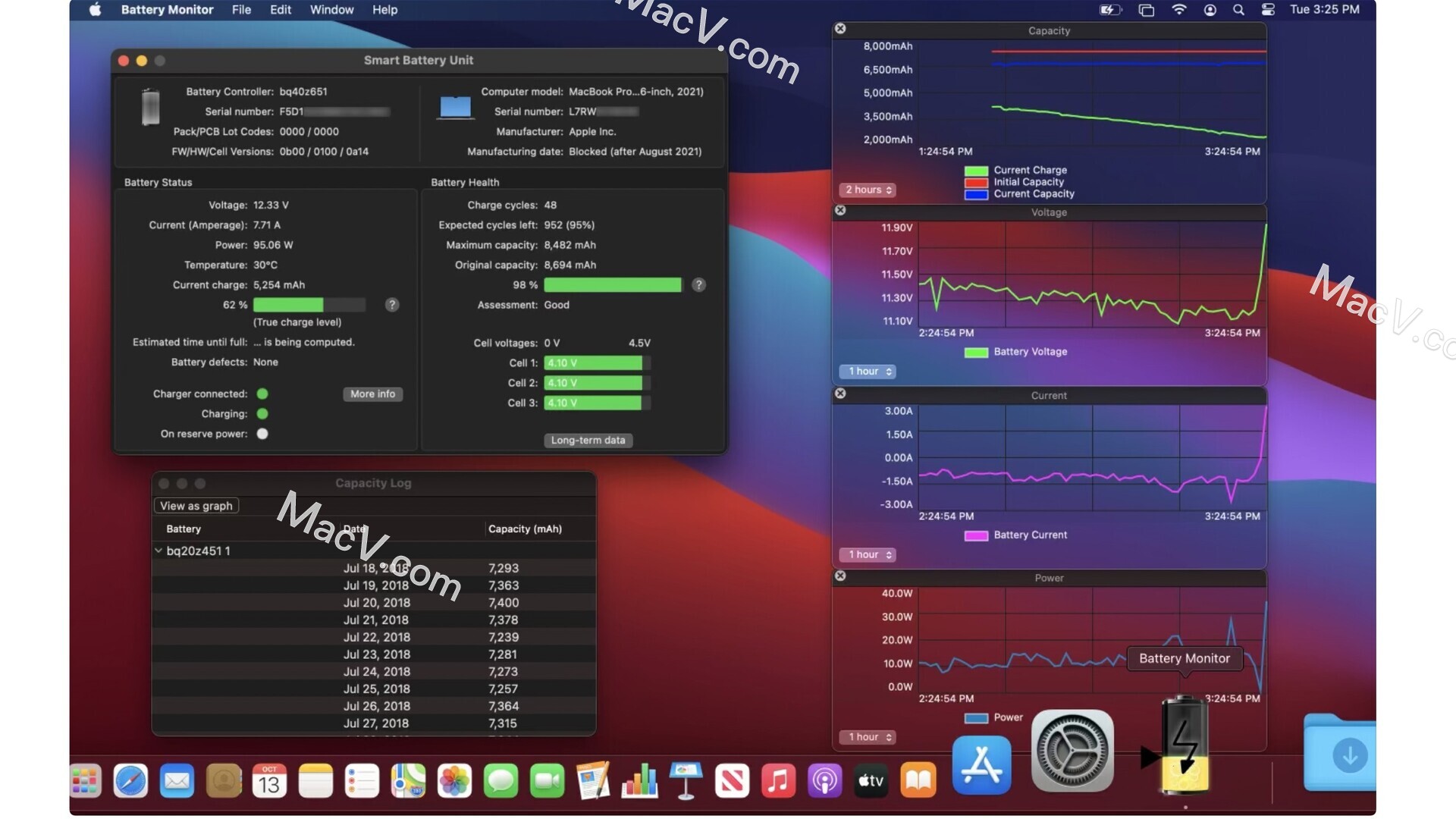Open System Preferences gear in Dock
The height and width of the screenshot is (819, 1456).
tap(1072, 751)
